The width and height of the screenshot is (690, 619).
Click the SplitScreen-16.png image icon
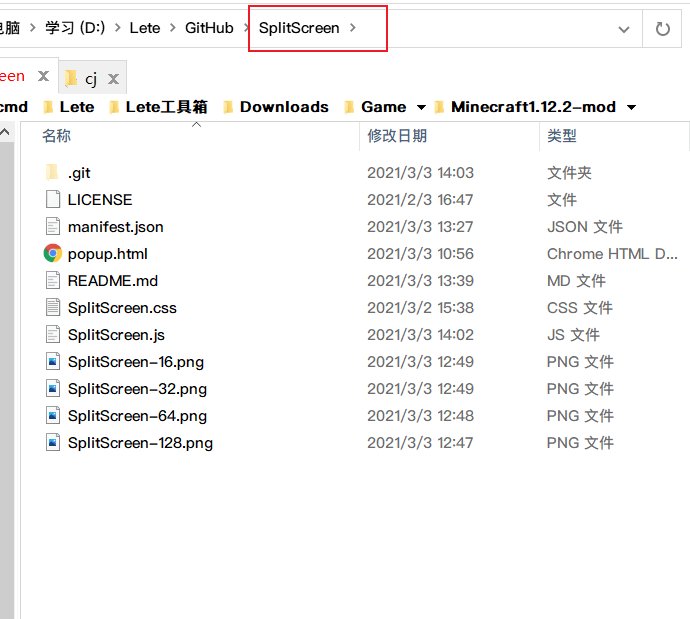coord(53,362)
